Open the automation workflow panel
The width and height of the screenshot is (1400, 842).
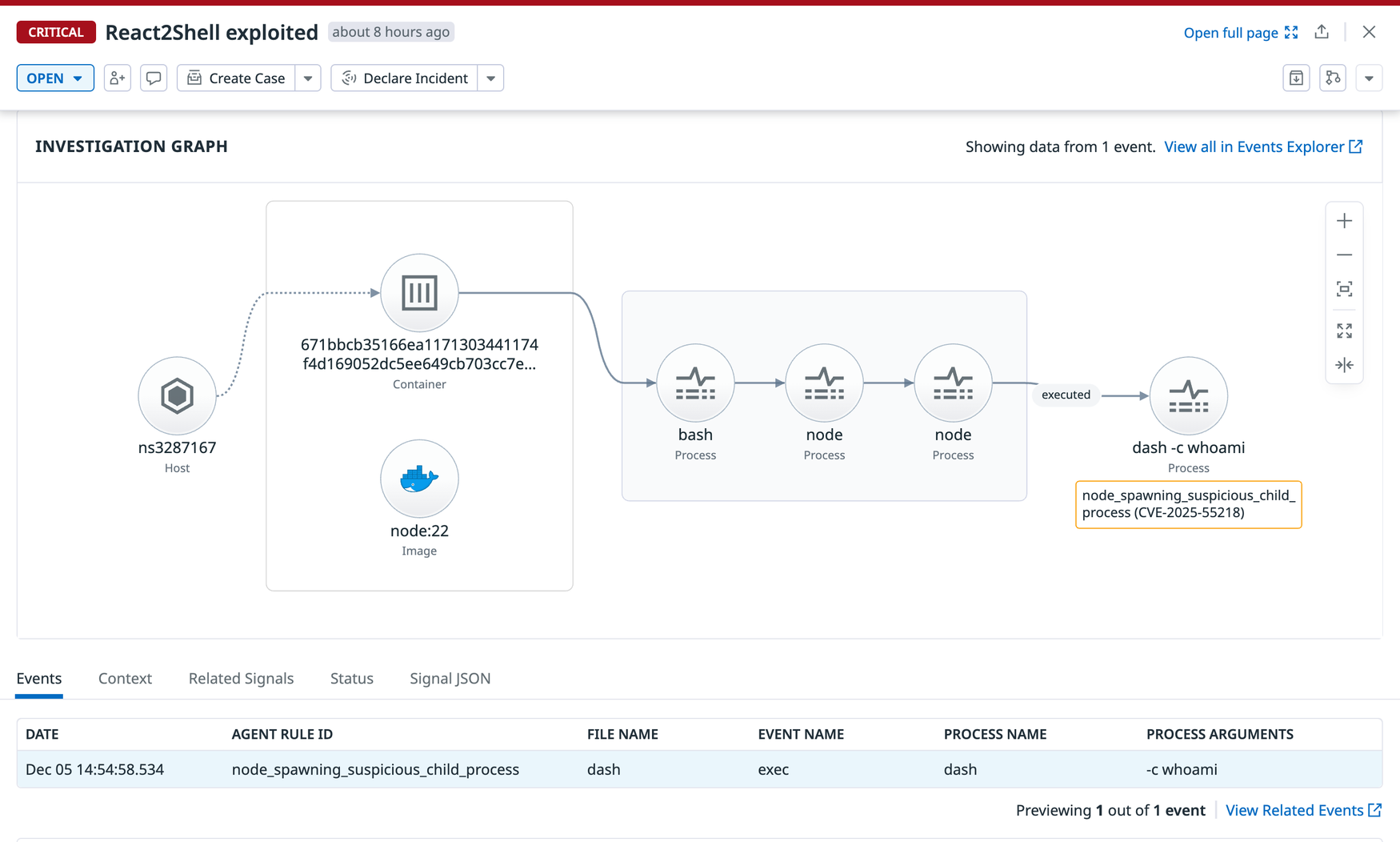point(1333,78)
